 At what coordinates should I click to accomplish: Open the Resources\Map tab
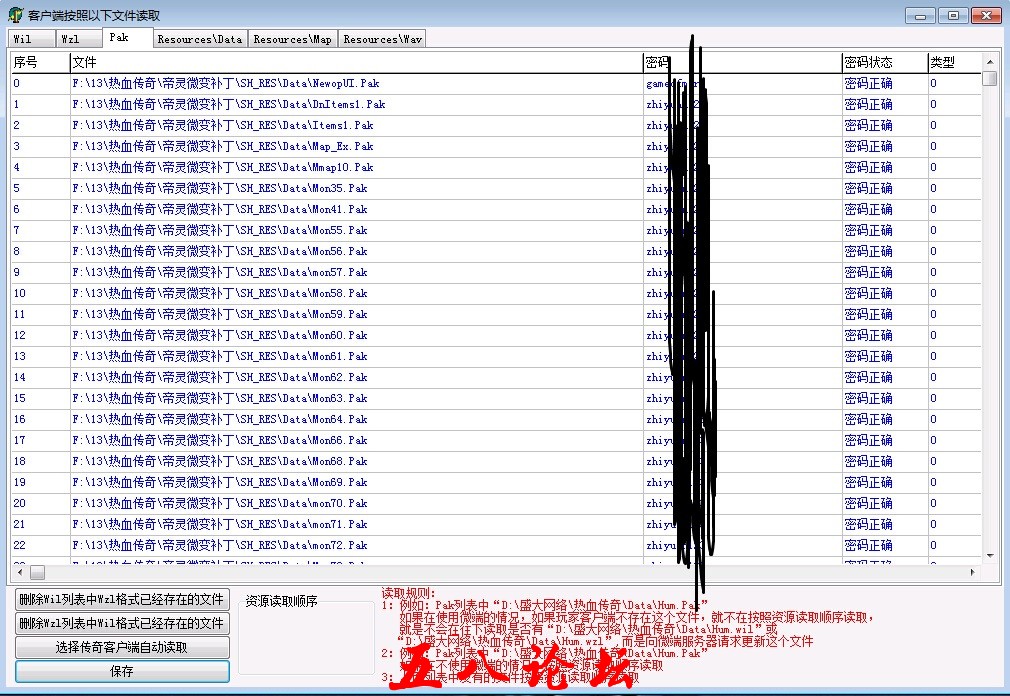tap(292, 39)
